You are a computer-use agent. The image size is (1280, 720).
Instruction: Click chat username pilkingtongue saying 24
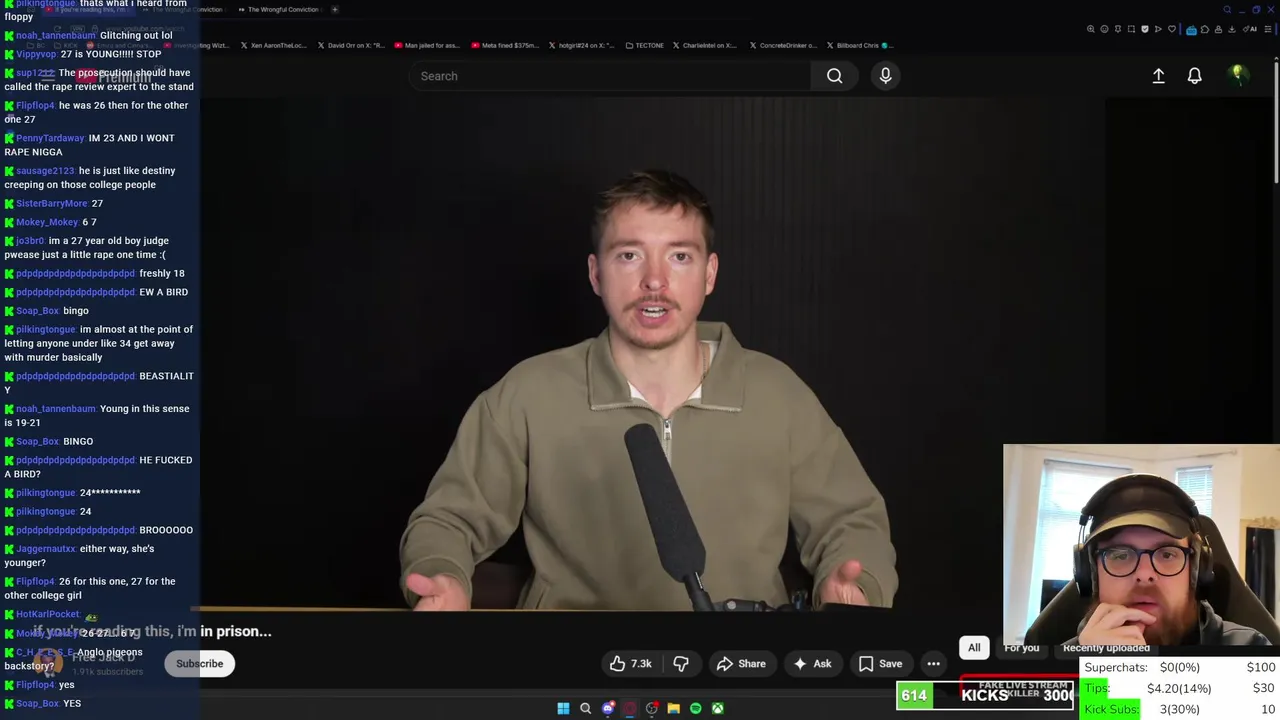[46, 511]
